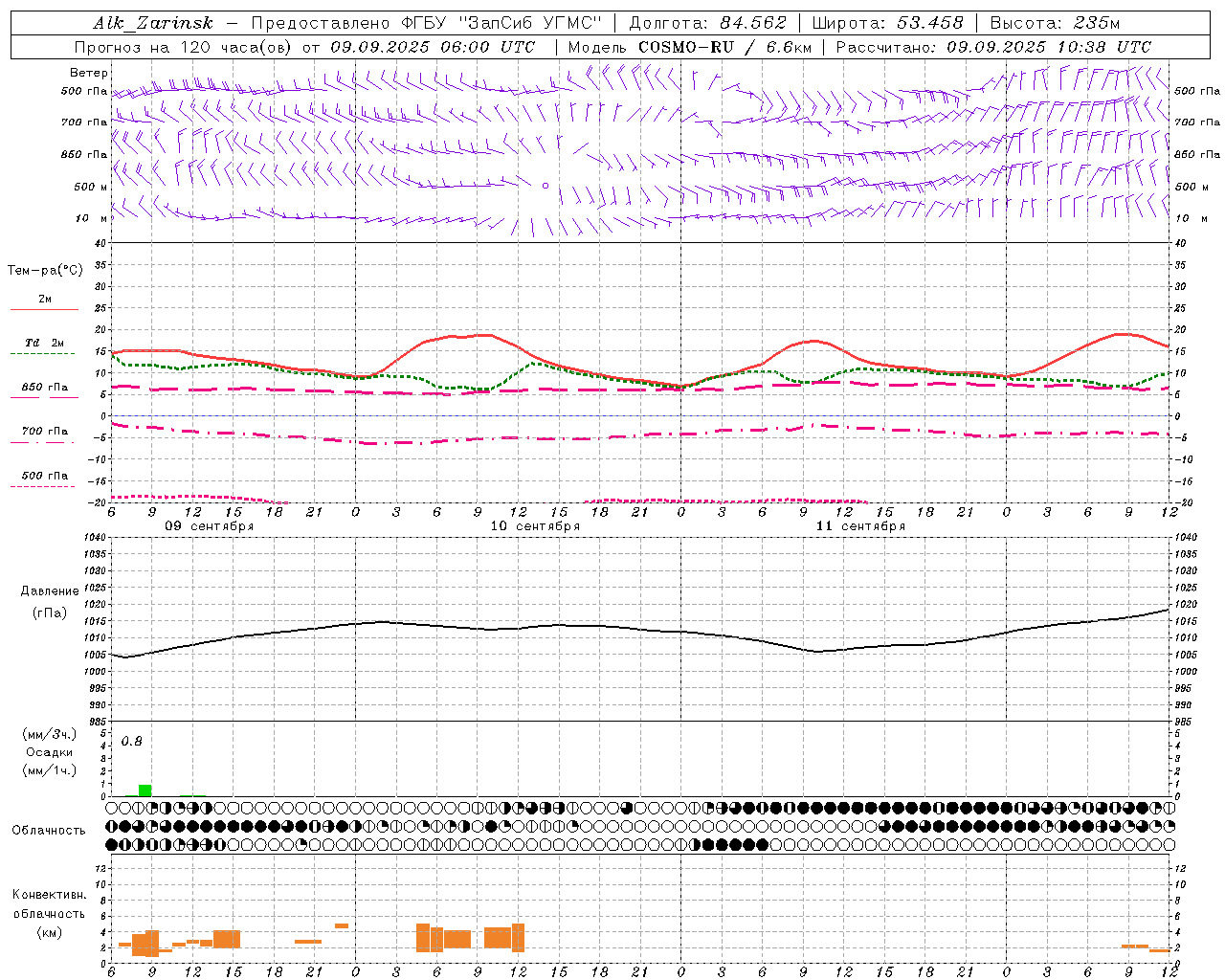
Task: Click the '10 сентября' date label
Action: point(535,526)
